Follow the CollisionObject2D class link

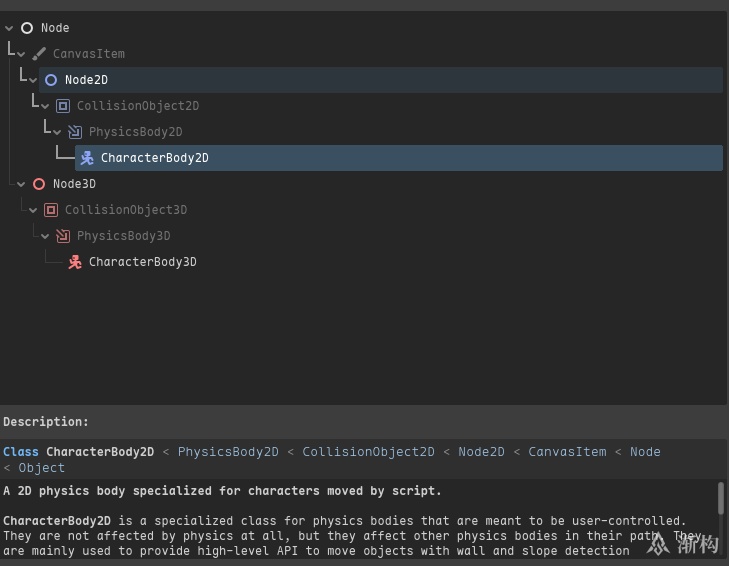(368, 452)
